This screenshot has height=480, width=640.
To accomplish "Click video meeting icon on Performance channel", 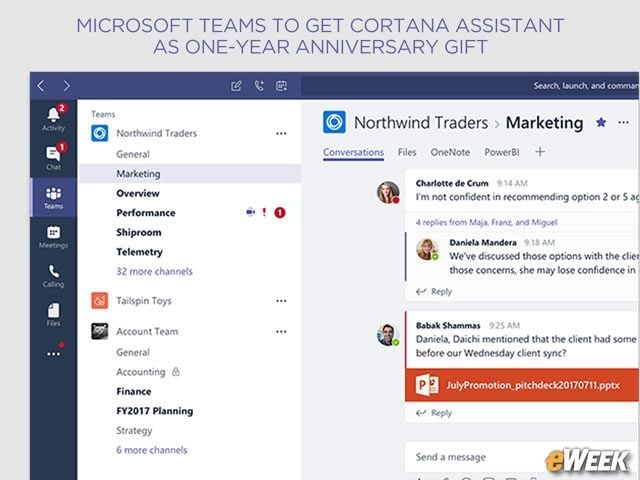I will [251, 212].
